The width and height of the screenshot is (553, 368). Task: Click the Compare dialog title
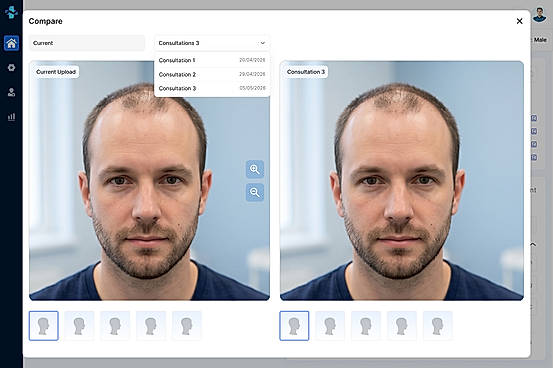pyautogui.click(x=45, y=21)
